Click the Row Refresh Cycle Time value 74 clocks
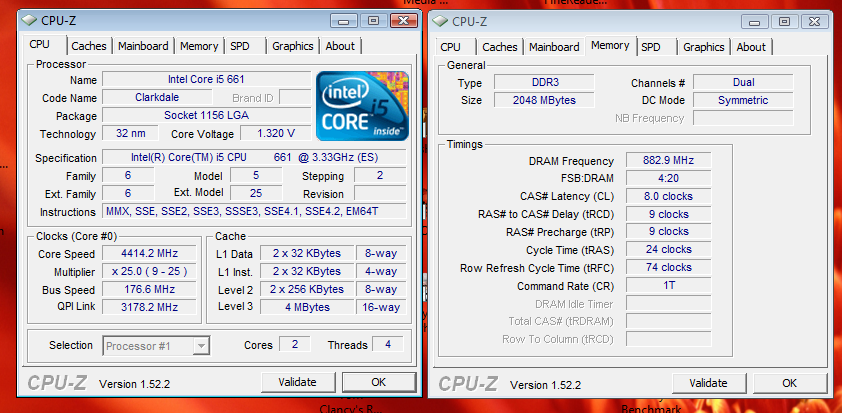Screen dimensions: 842x413 [x=669, y=267]
